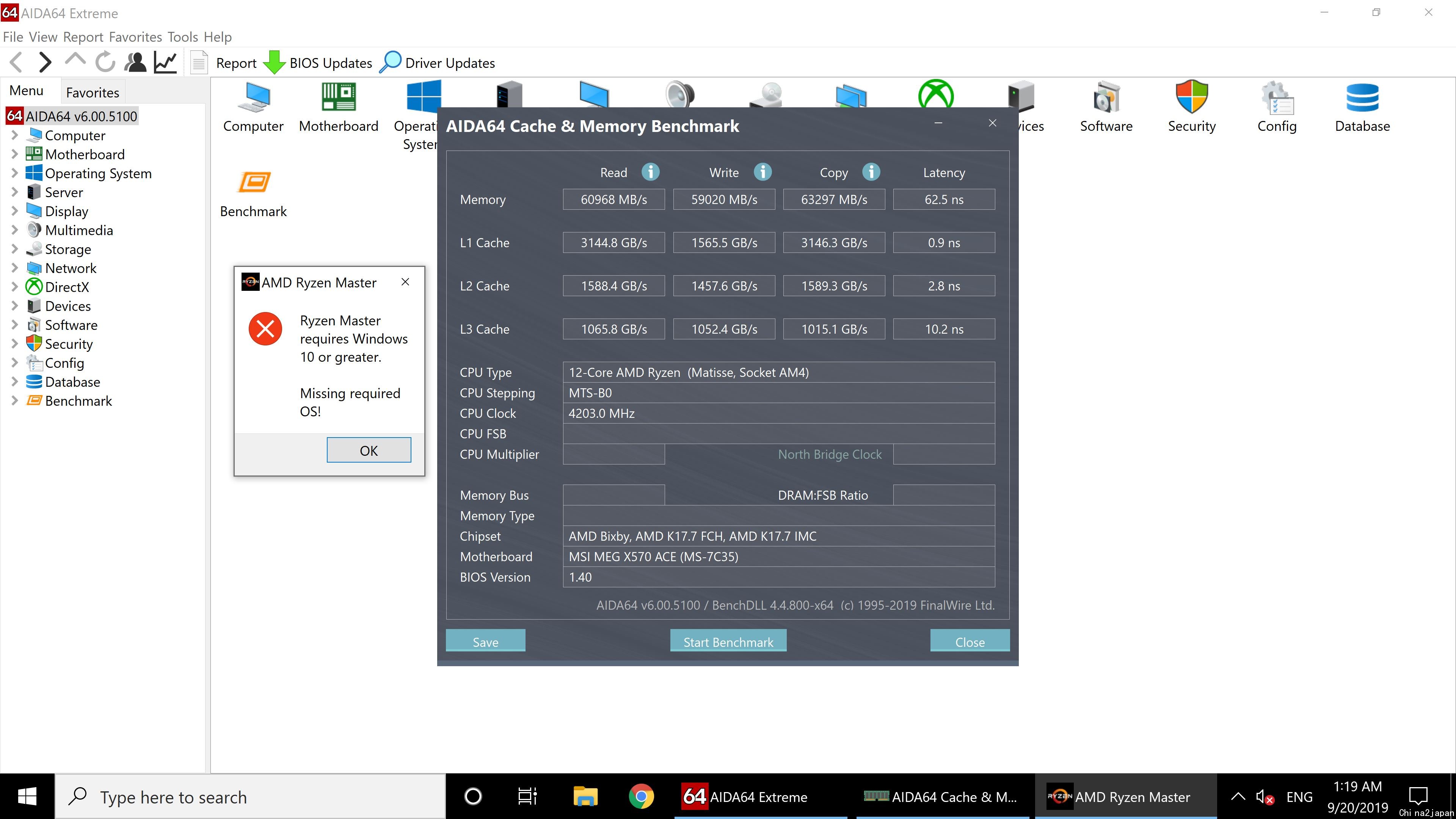Screen dimensions: 1456x819
Task: Click the Up arrow in the toolbar
Action: coord(75,60)
